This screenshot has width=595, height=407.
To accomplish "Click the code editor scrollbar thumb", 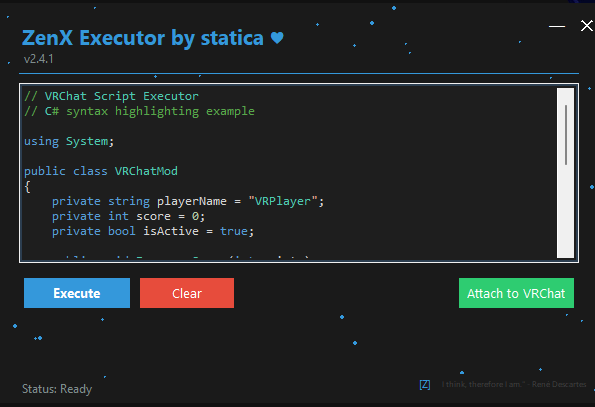I will pos(566,135).
